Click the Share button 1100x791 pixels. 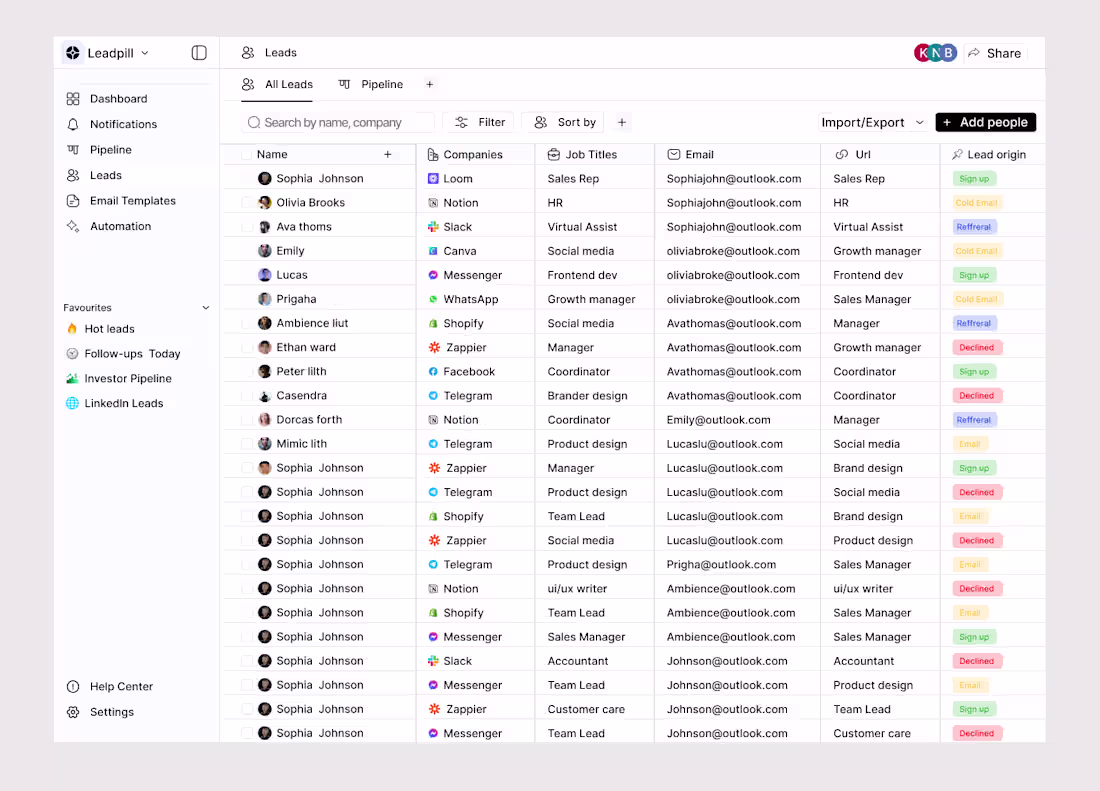pyautogui.click(x=996, y=52)
